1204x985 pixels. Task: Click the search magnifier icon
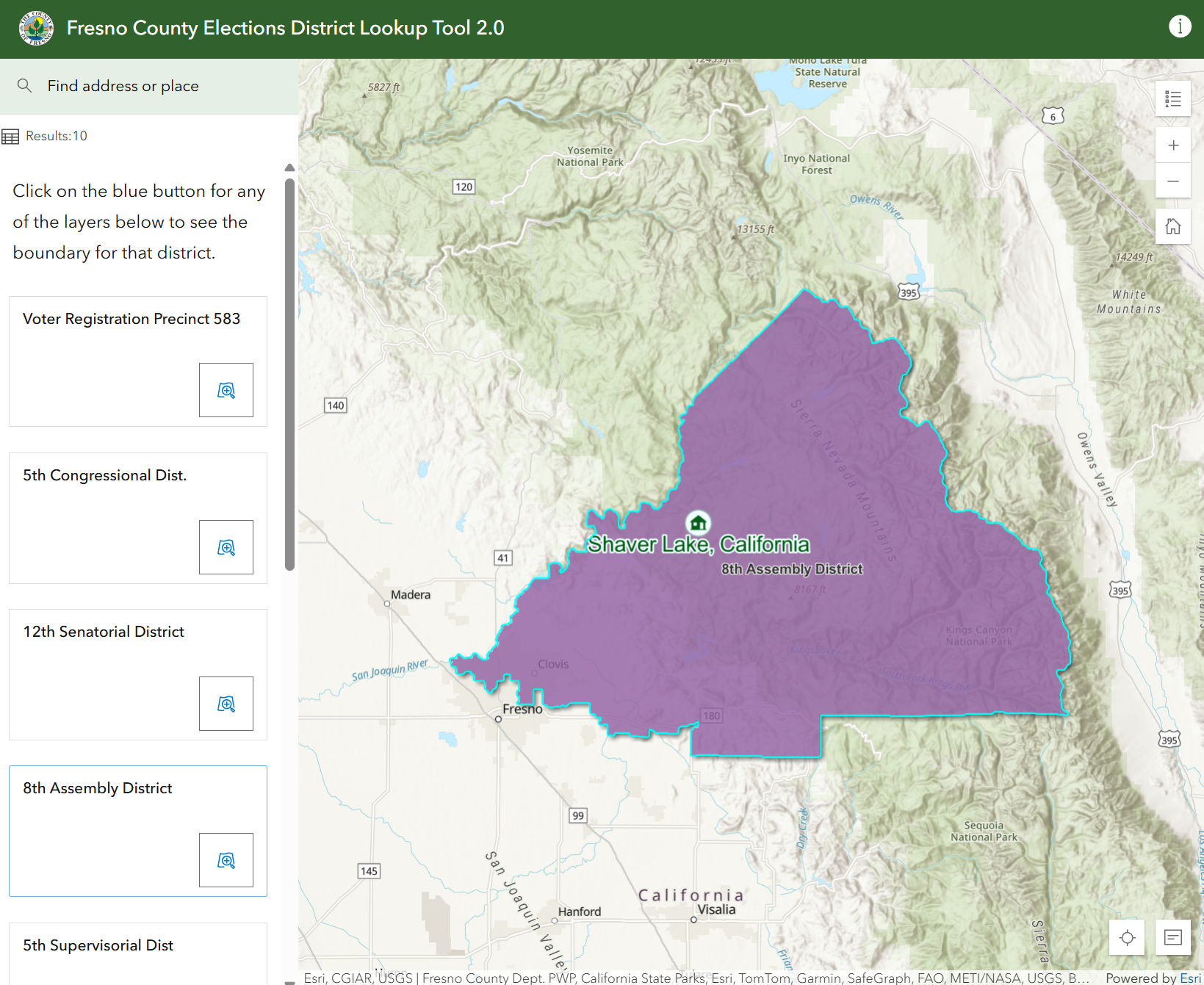pyautogui.click(x=24, y=85)
